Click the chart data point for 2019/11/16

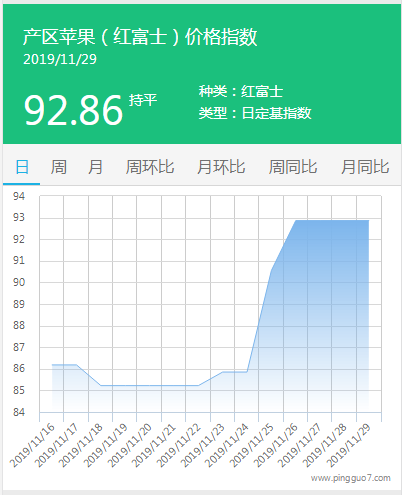coord(52,365)
